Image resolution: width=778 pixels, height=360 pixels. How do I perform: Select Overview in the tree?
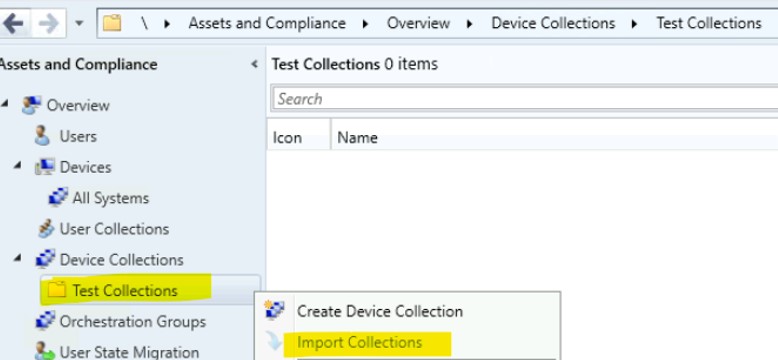78,105
